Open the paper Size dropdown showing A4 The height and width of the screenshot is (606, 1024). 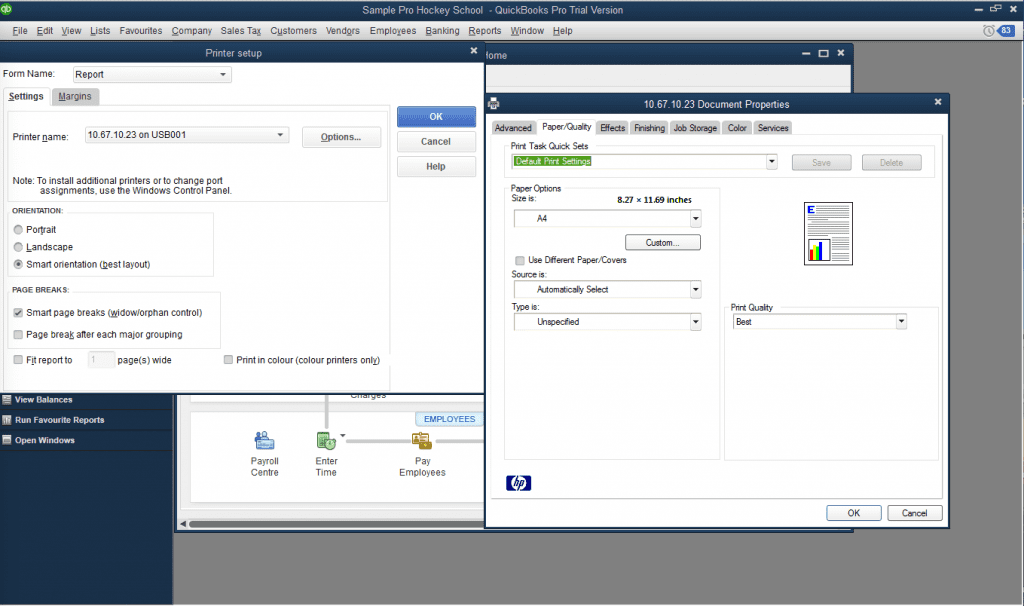(x=694, y=218)
